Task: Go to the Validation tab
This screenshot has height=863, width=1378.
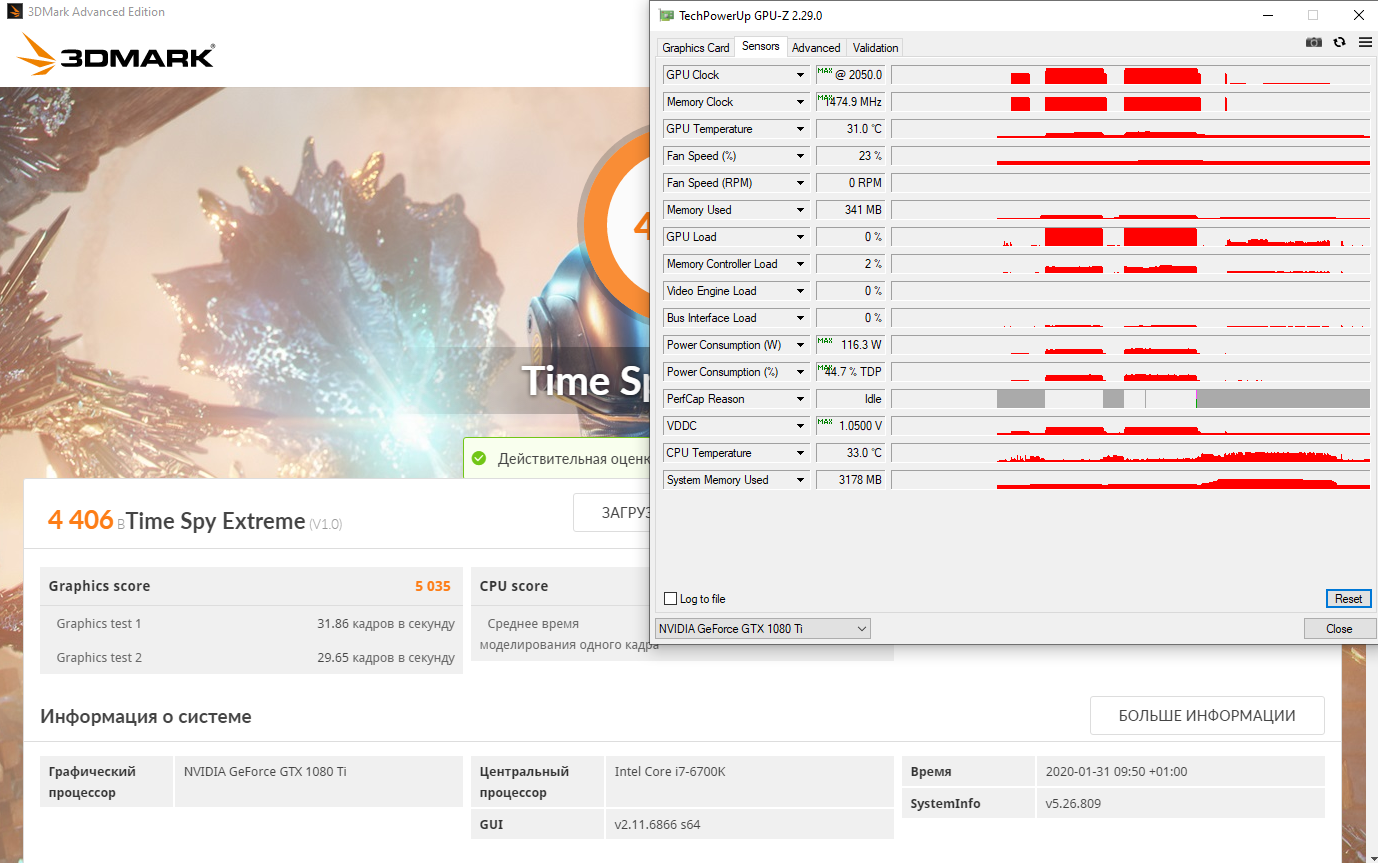Action: coord(876,47)
